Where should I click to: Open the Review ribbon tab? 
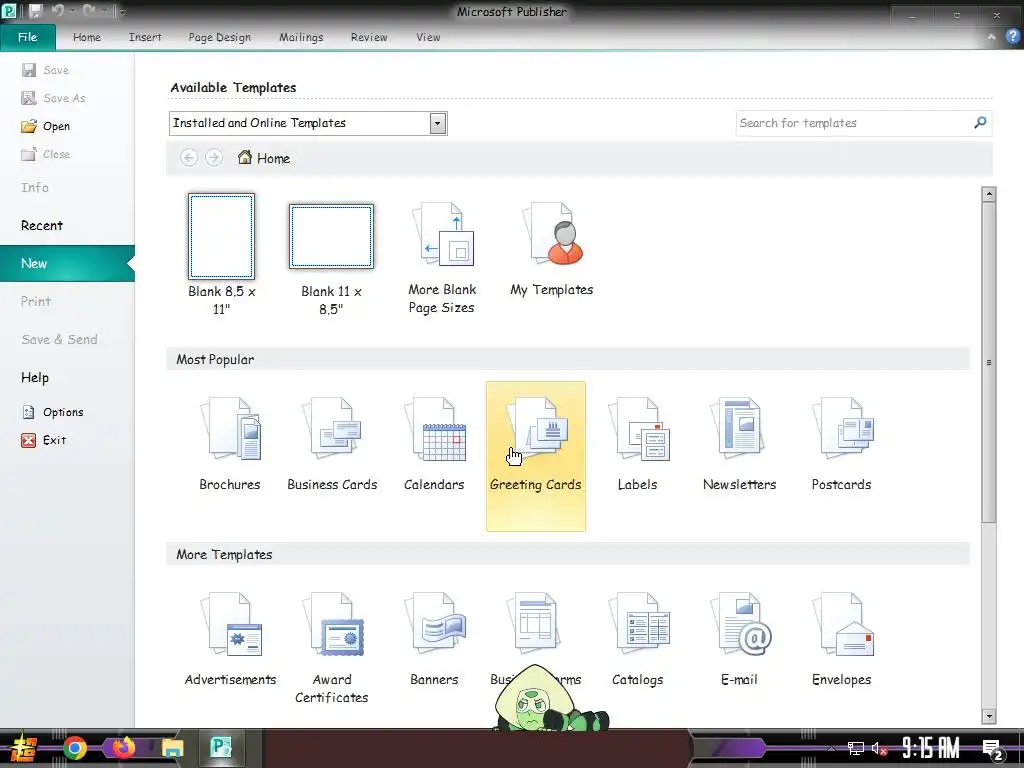point(369,37)
